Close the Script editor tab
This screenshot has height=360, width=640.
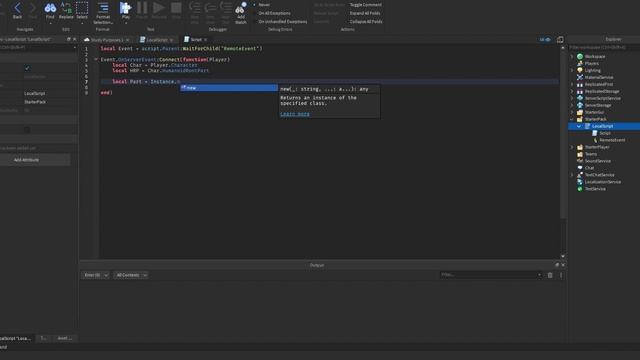[x=205, y=40]
